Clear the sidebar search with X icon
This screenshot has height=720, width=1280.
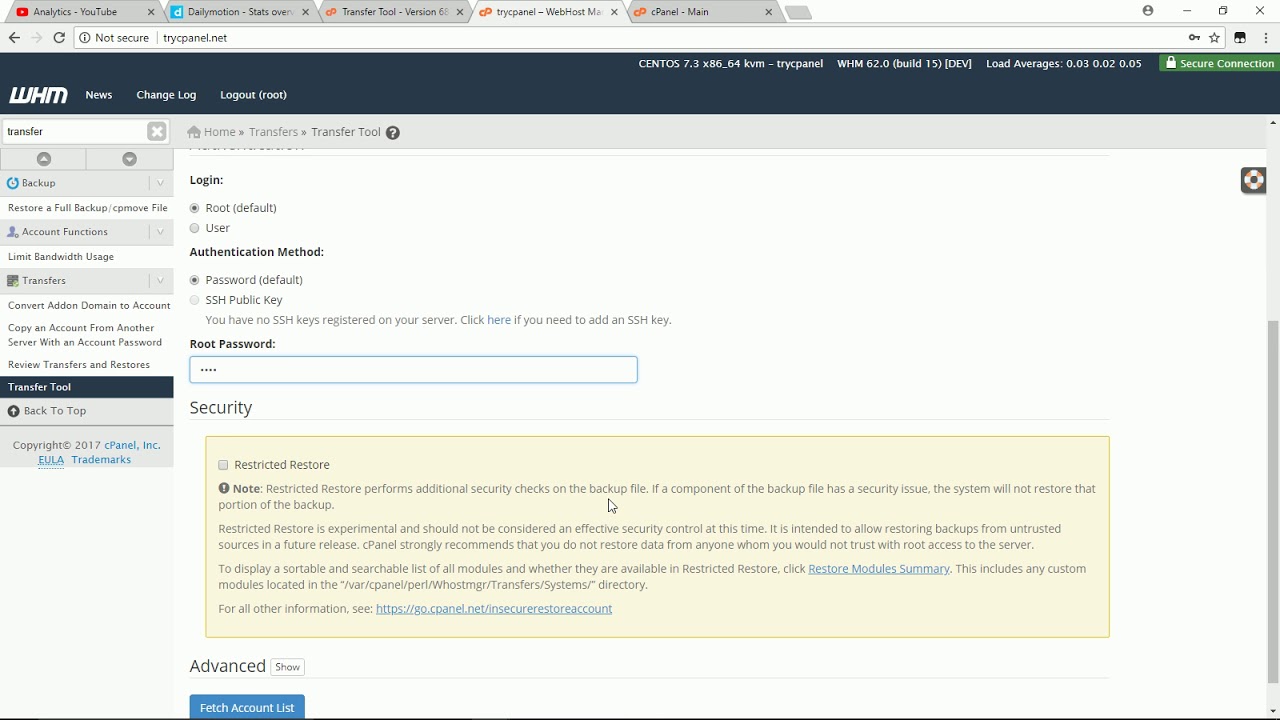(157, 131)
